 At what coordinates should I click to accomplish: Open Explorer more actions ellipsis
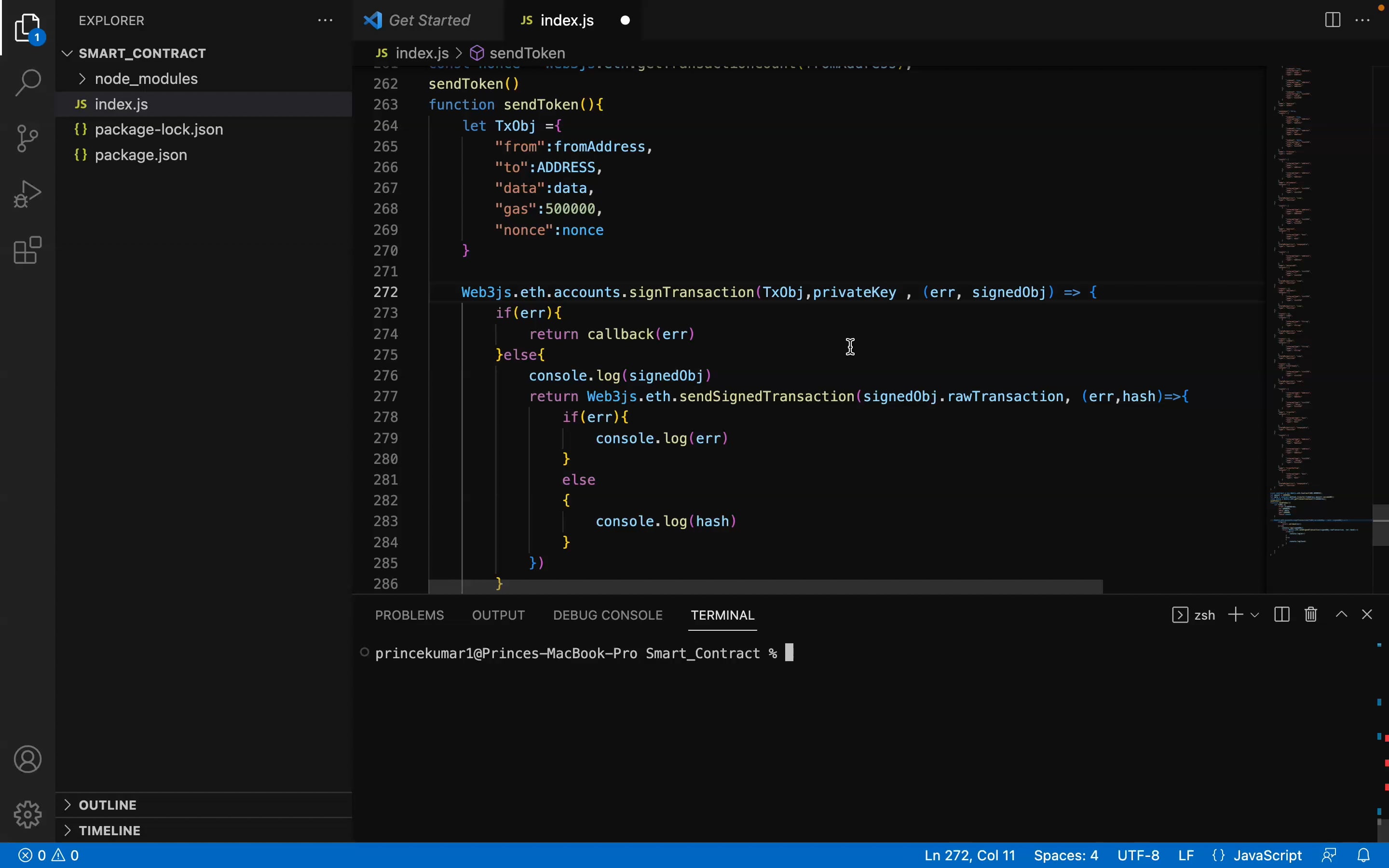point(326,21)
